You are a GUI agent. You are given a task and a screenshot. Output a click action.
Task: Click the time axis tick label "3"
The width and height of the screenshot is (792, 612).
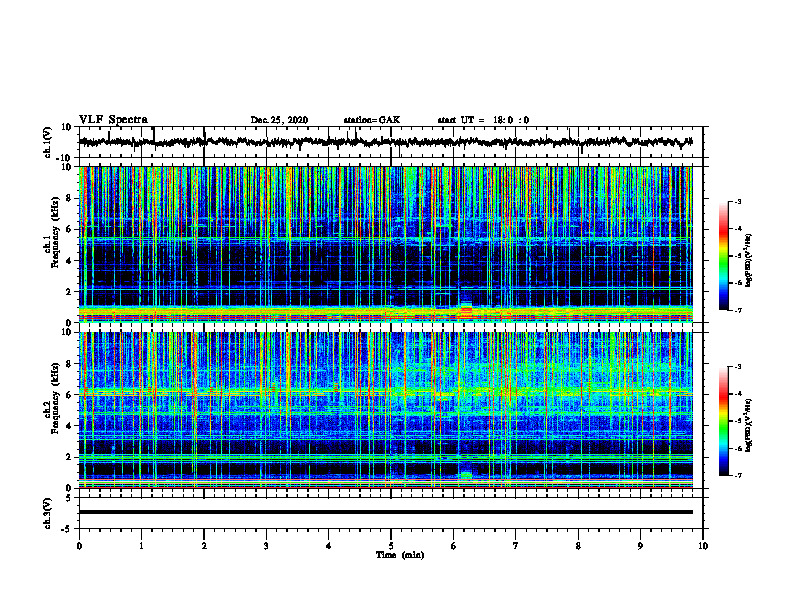[x=266, y=546]
